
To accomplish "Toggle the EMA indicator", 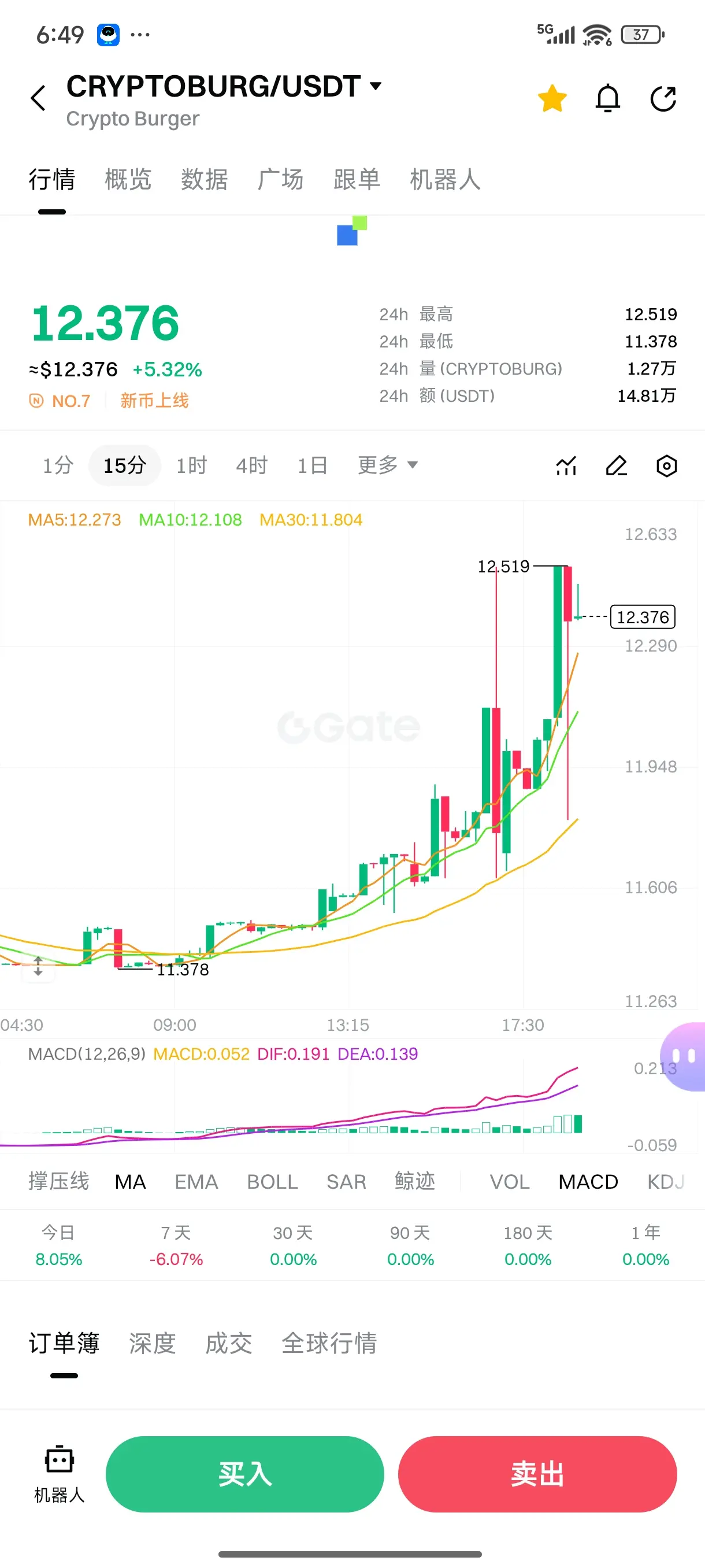I will coord(196,1181).
